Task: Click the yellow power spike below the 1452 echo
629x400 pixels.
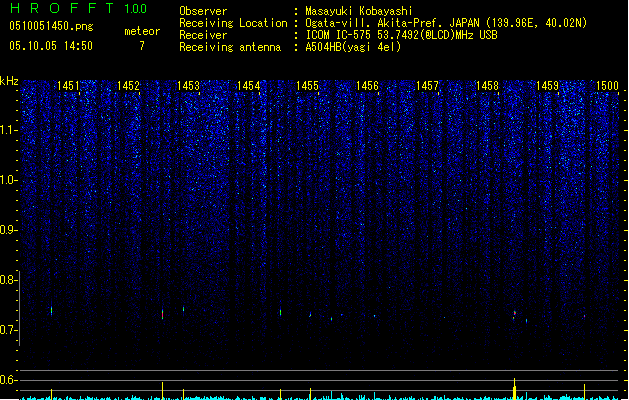Action: [162, 391]
